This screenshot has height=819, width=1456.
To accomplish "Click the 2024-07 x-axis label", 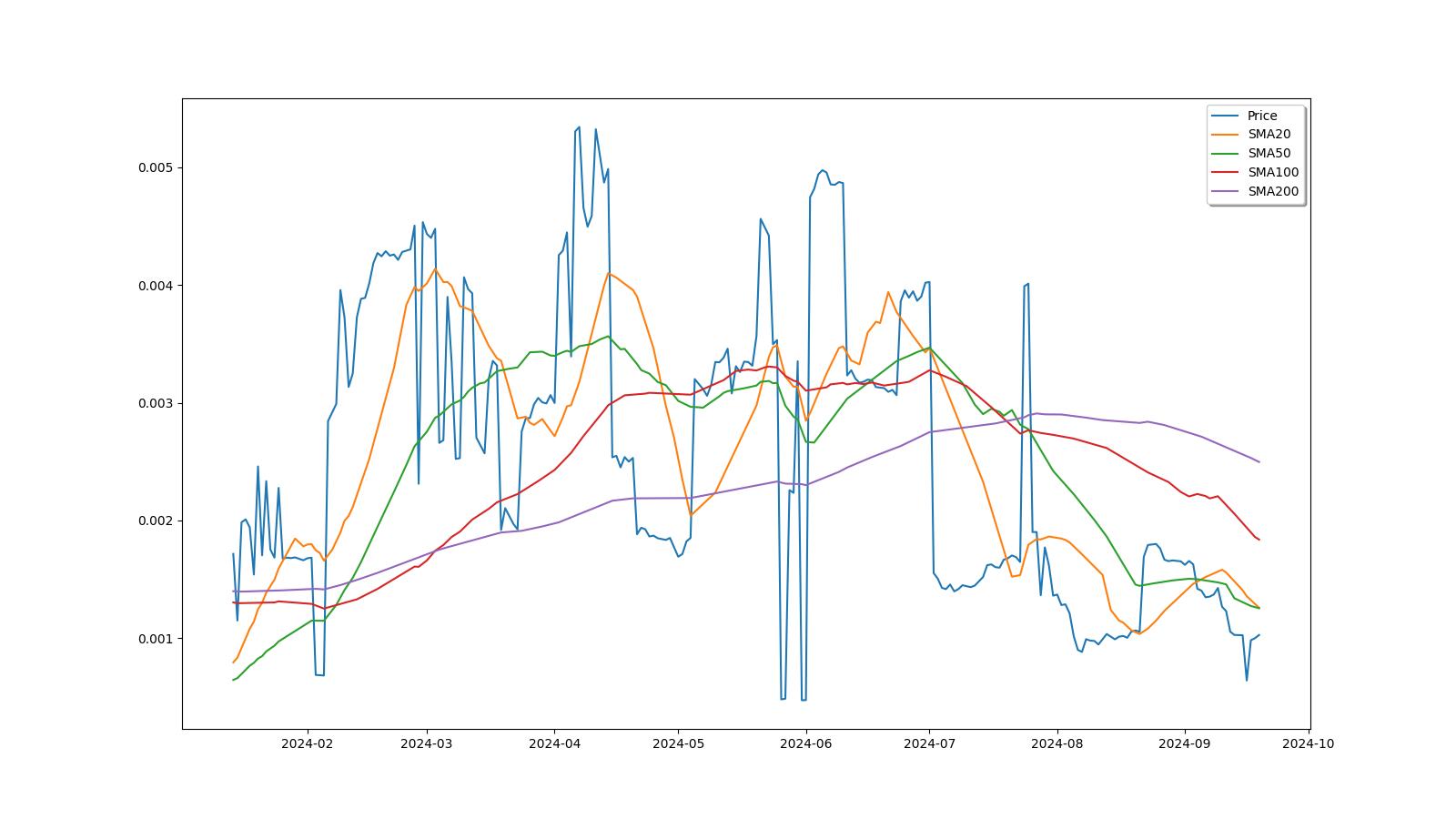I will pyautogui.click(x=929, y=743).
